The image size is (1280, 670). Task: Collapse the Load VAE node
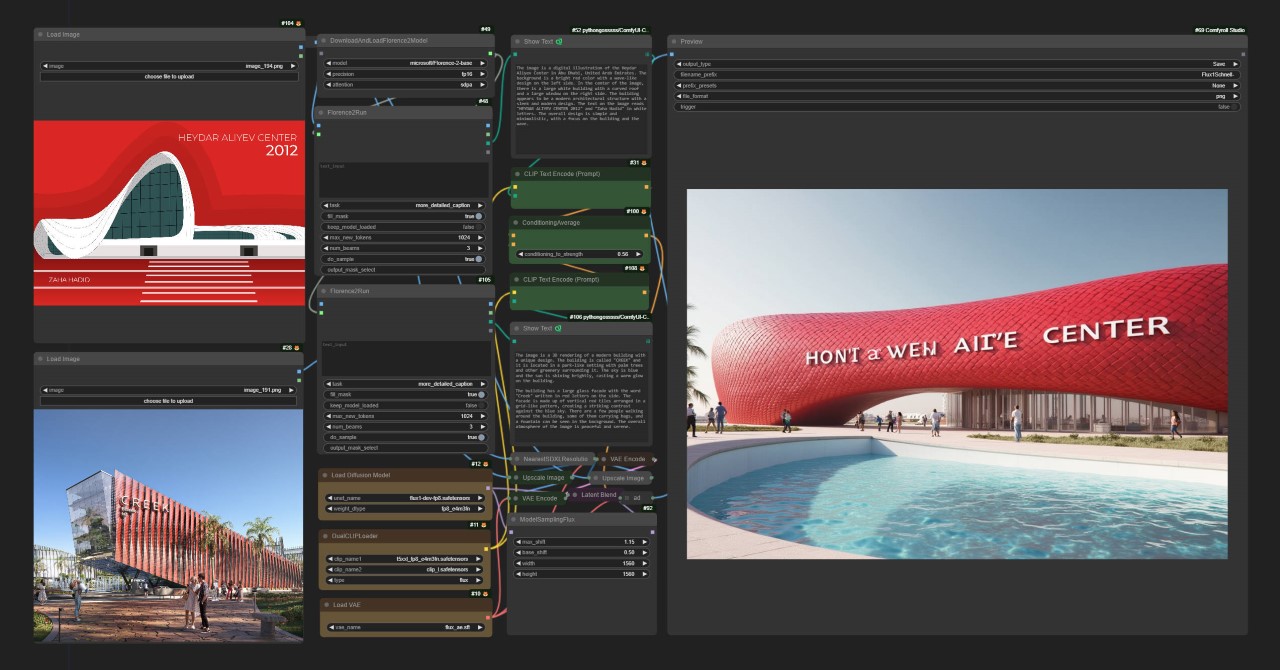pos(325,604)
